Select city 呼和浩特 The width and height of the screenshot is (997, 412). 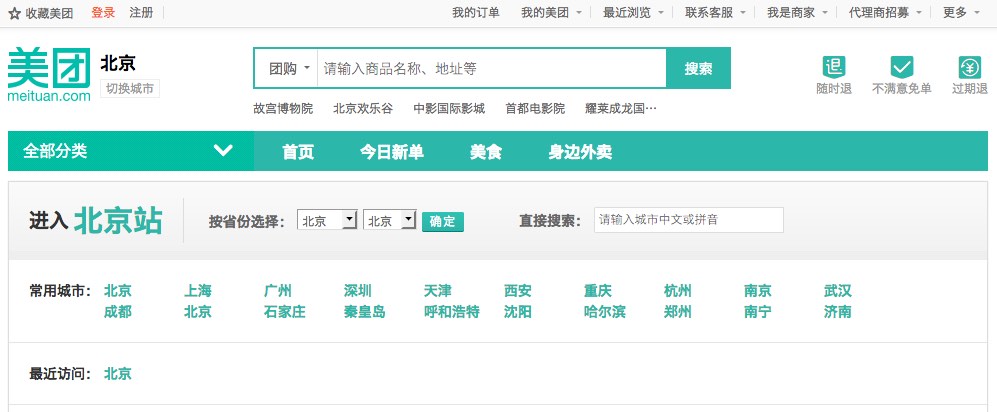tap(451, 312)
